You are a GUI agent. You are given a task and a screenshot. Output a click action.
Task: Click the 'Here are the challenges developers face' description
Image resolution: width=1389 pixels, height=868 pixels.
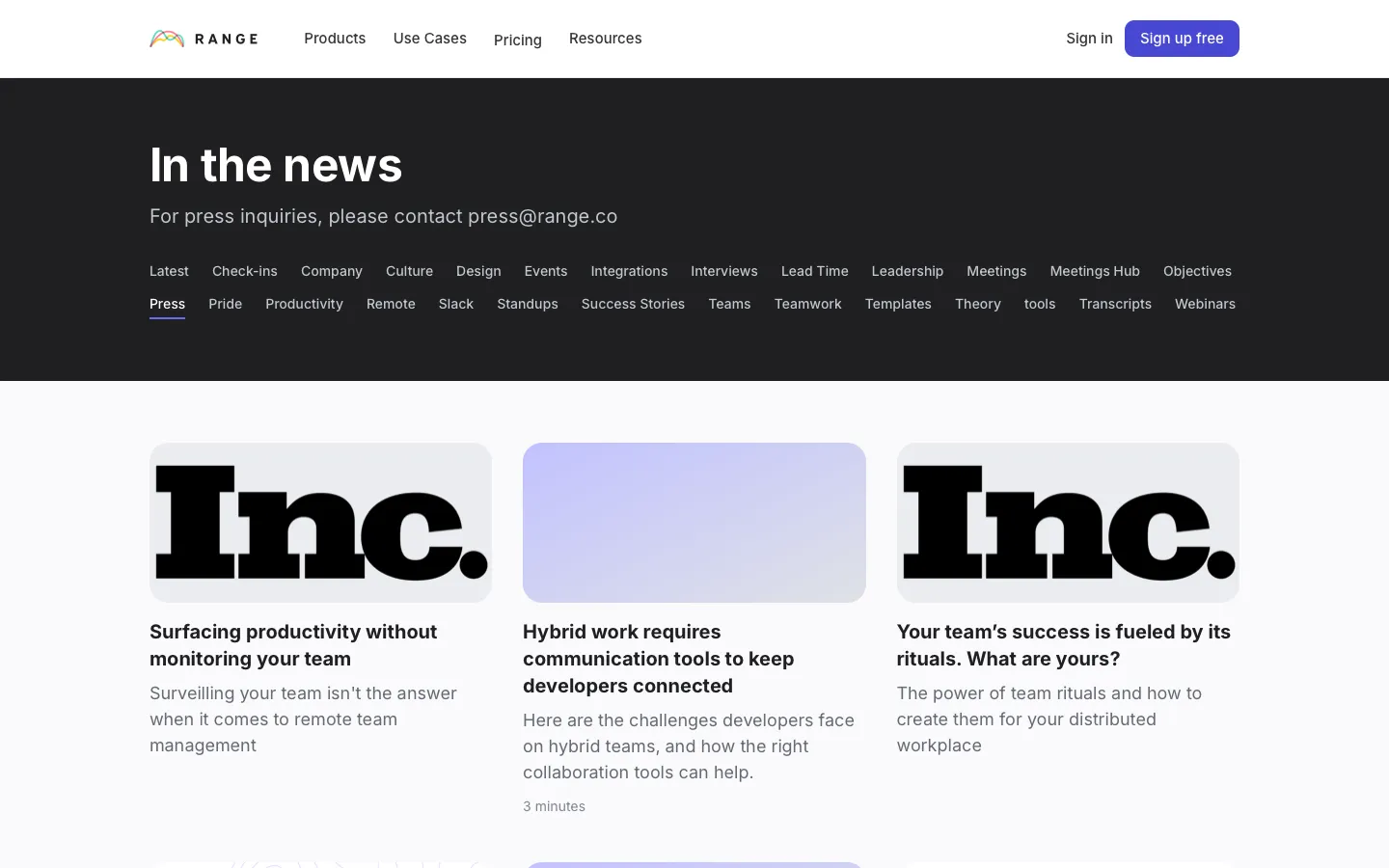point(689,746)
